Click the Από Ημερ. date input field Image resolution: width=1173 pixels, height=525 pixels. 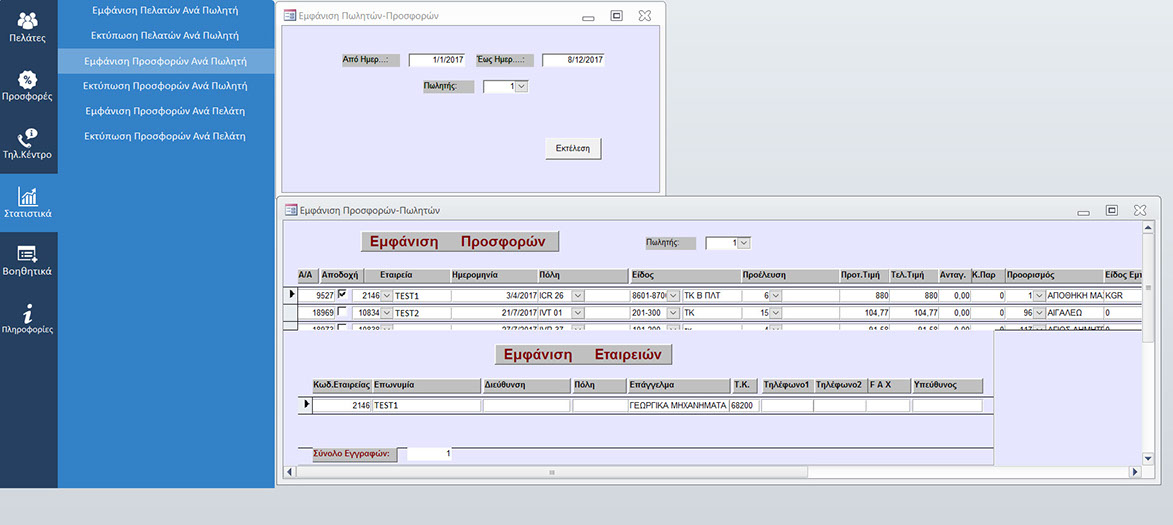point(437,60)
